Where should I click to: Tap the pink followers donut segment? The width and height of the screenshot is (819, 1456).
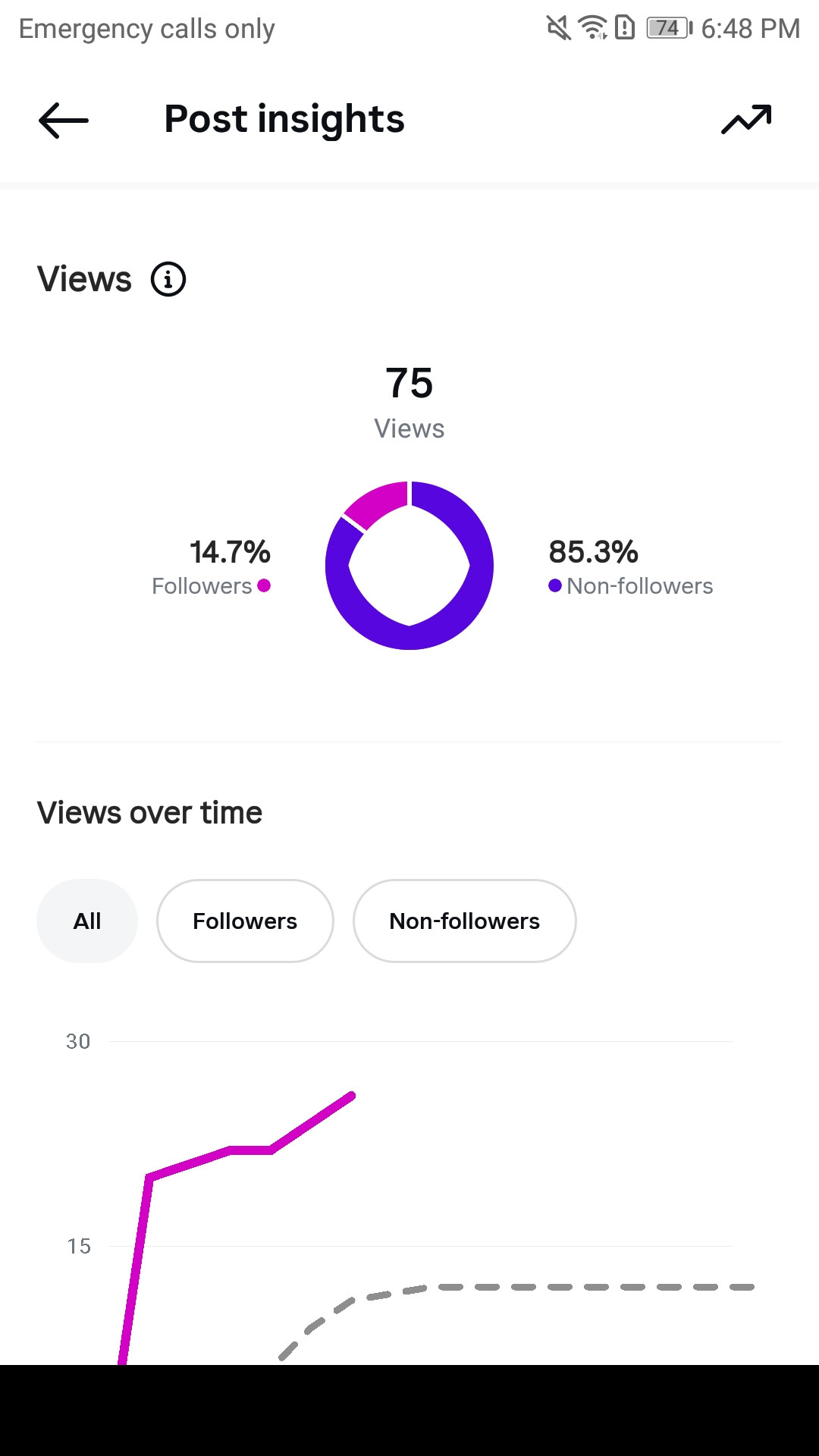pos(375,502)
